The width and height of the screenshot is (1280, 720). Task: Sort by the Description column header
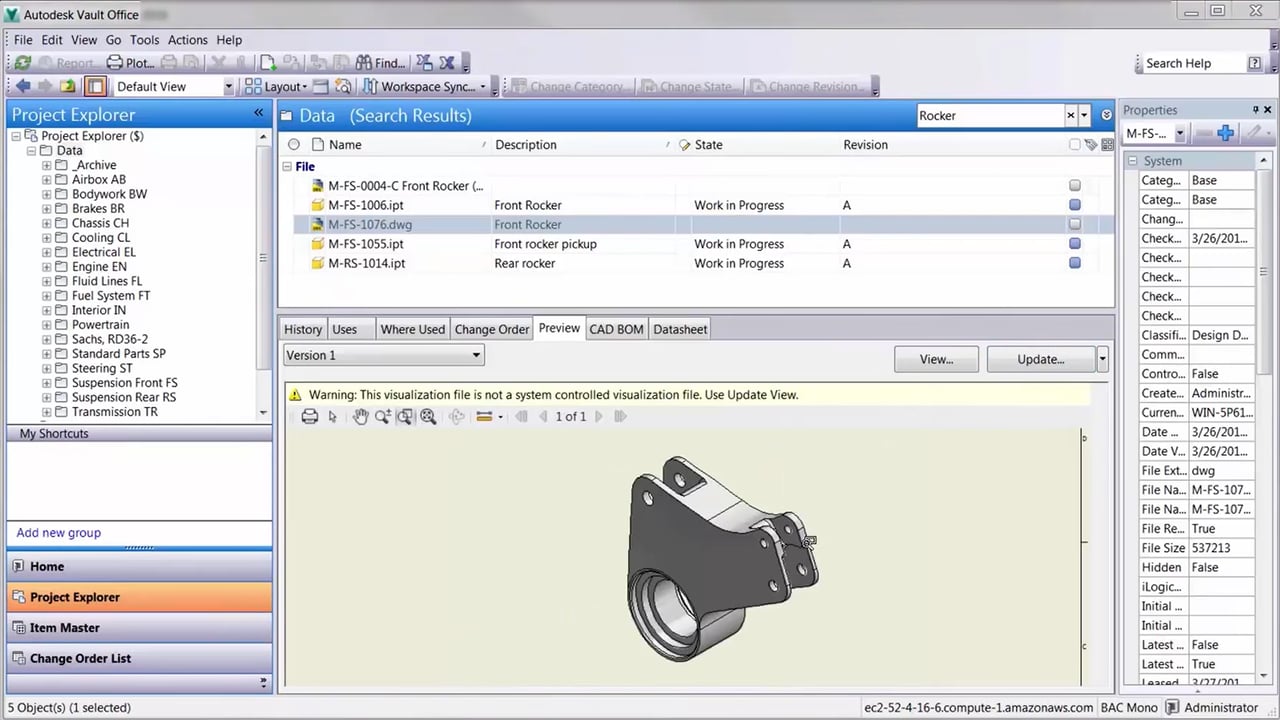coord(526,145)
